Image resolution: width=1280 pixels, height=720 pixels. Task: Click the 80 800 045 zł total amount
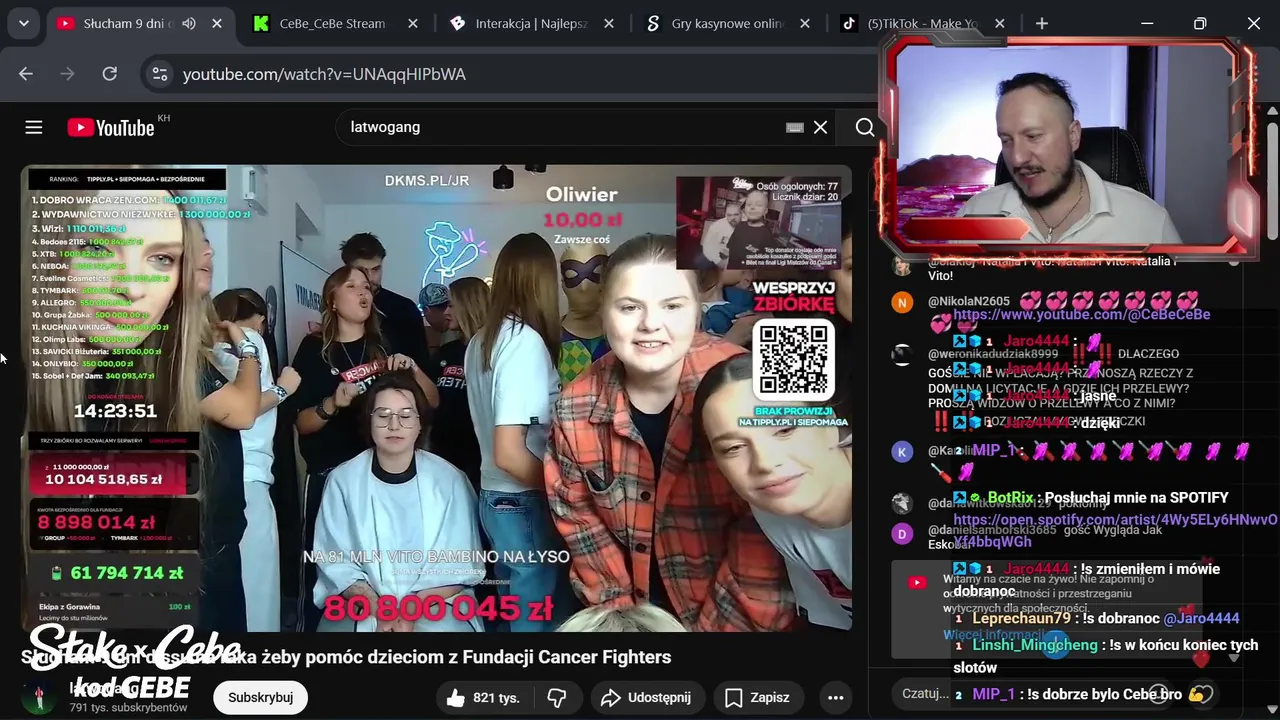(438, 608)
